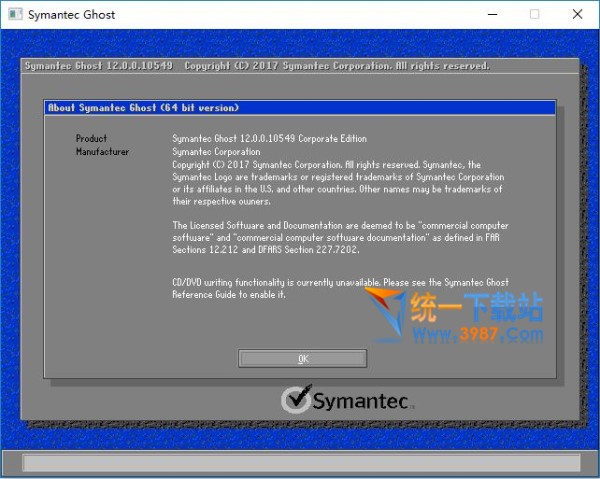
Task: Click the 'Symantec Corporation' manufacturer value
Action: (216, 152)
